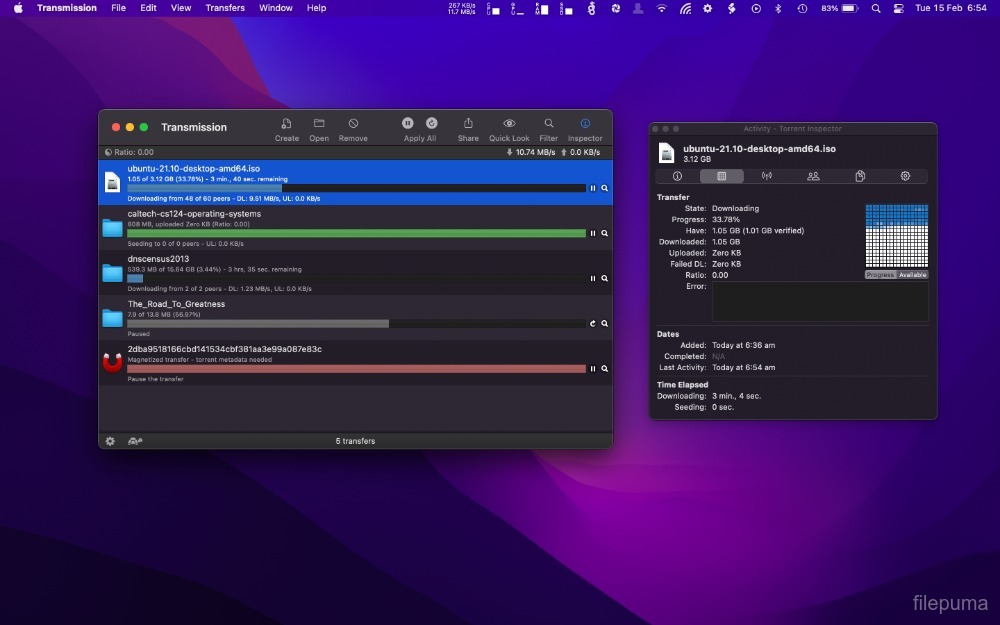The height and width of the screenshot is (625, 1000).
Task: Open a torrent file via Open icon
Action: point(319,123)
